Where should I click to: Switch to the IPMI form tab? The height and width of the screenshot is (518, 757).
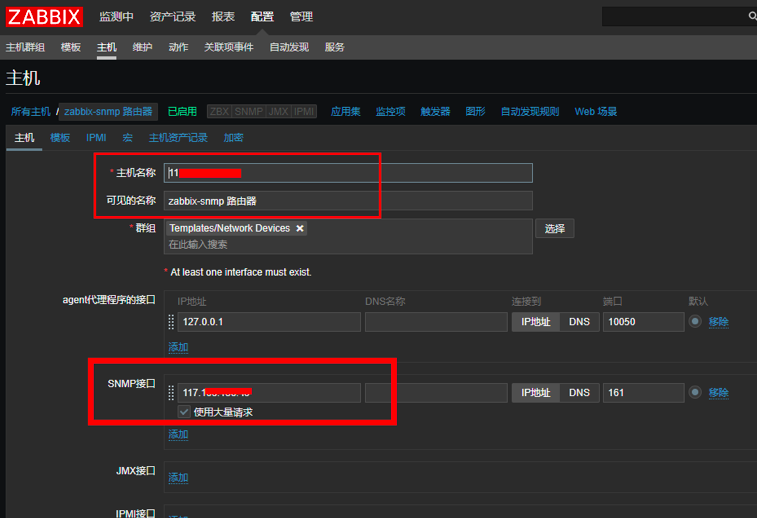coord(96,138)
